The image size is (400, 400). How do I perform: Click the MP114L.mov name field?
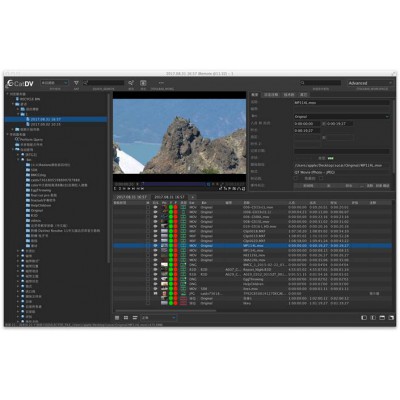click(341, 103)
